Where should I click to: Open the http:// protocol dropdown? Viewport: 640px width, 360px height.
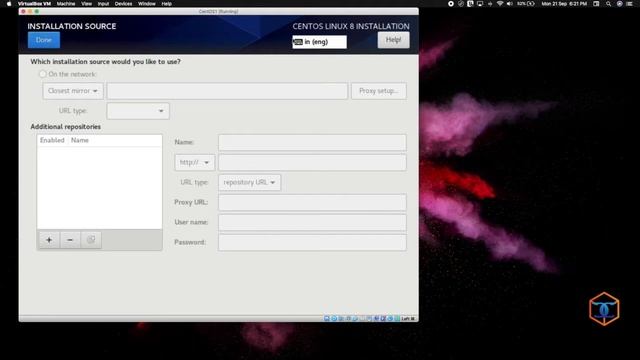point(195,162)
